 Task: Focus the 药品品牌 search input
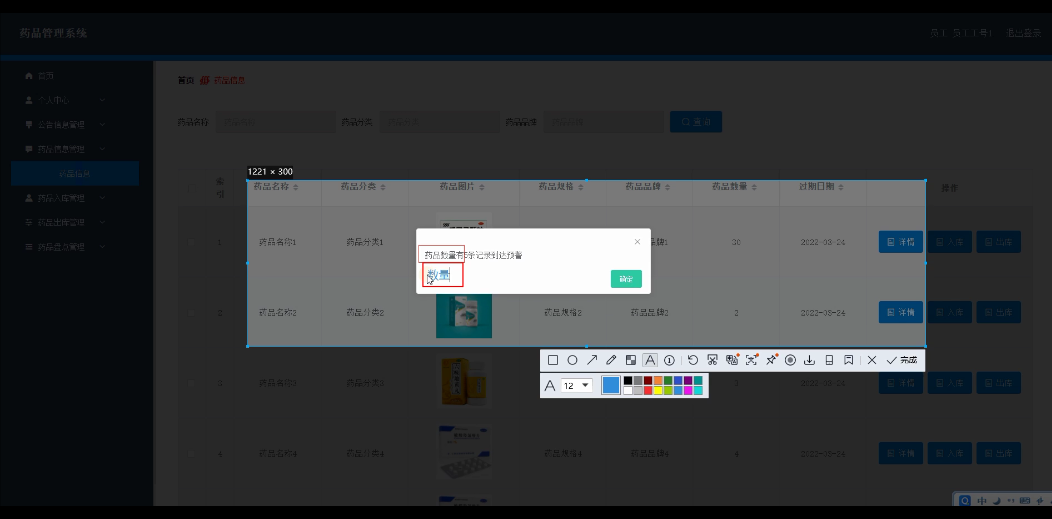coord(604,122)
